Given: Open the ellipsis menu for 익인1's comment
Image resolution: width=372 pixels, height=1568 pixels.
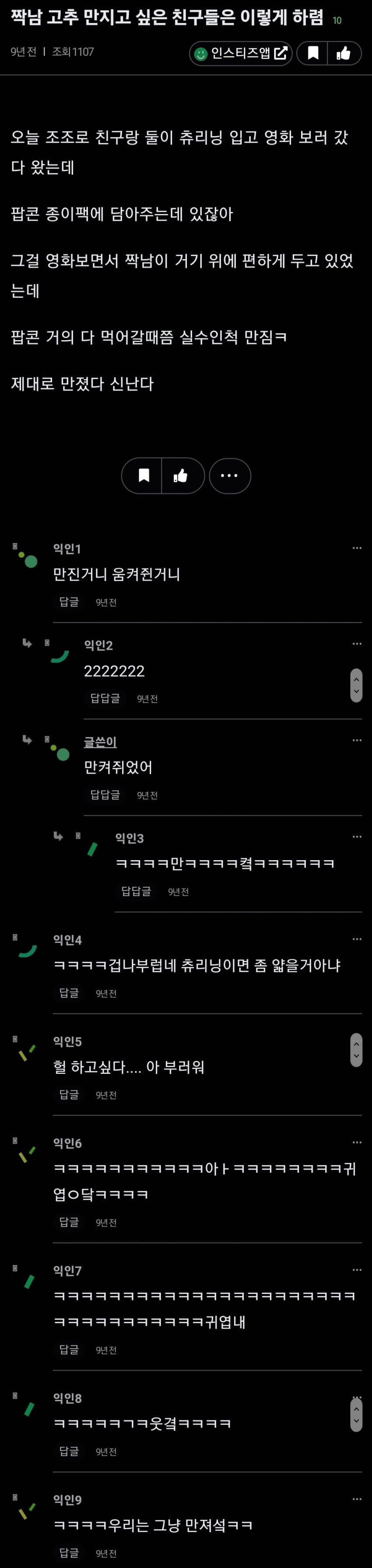Looking at the screenshot, I should (357, 548).
